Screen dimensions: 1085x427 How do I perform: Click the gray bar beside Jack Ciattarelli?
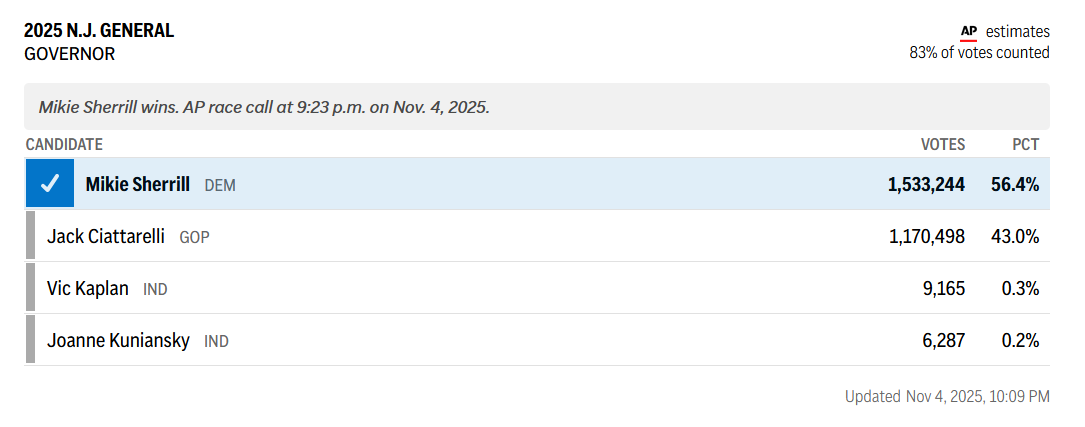30,237
